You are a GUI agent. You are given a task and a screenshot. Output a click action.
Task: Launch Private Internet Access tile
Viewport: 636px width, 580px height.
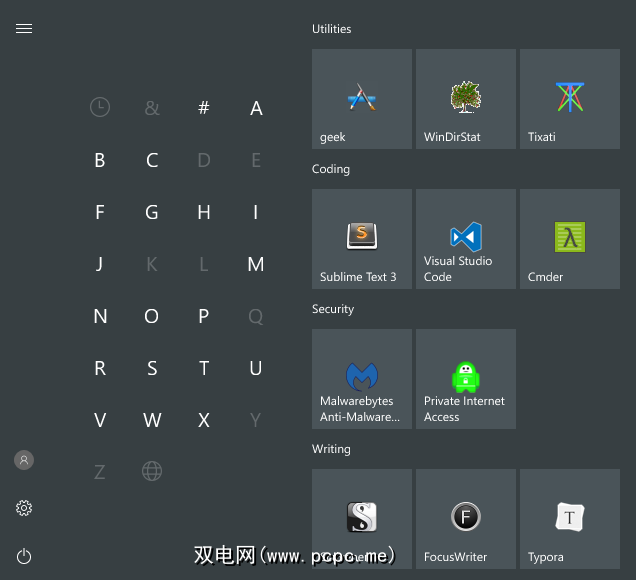point(466,379)
